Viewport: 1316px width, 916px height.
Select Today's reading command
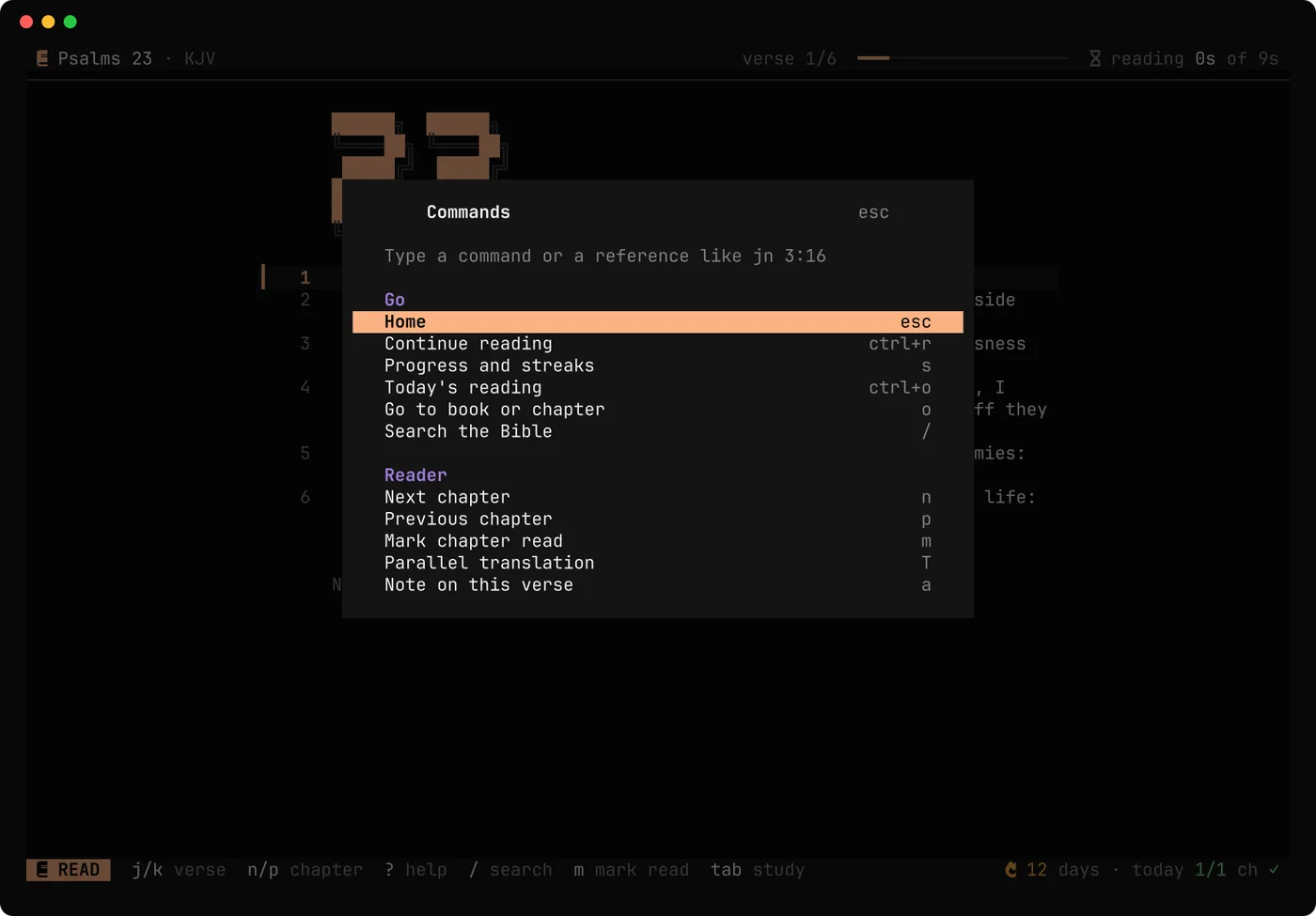click(x=658, y=387)
